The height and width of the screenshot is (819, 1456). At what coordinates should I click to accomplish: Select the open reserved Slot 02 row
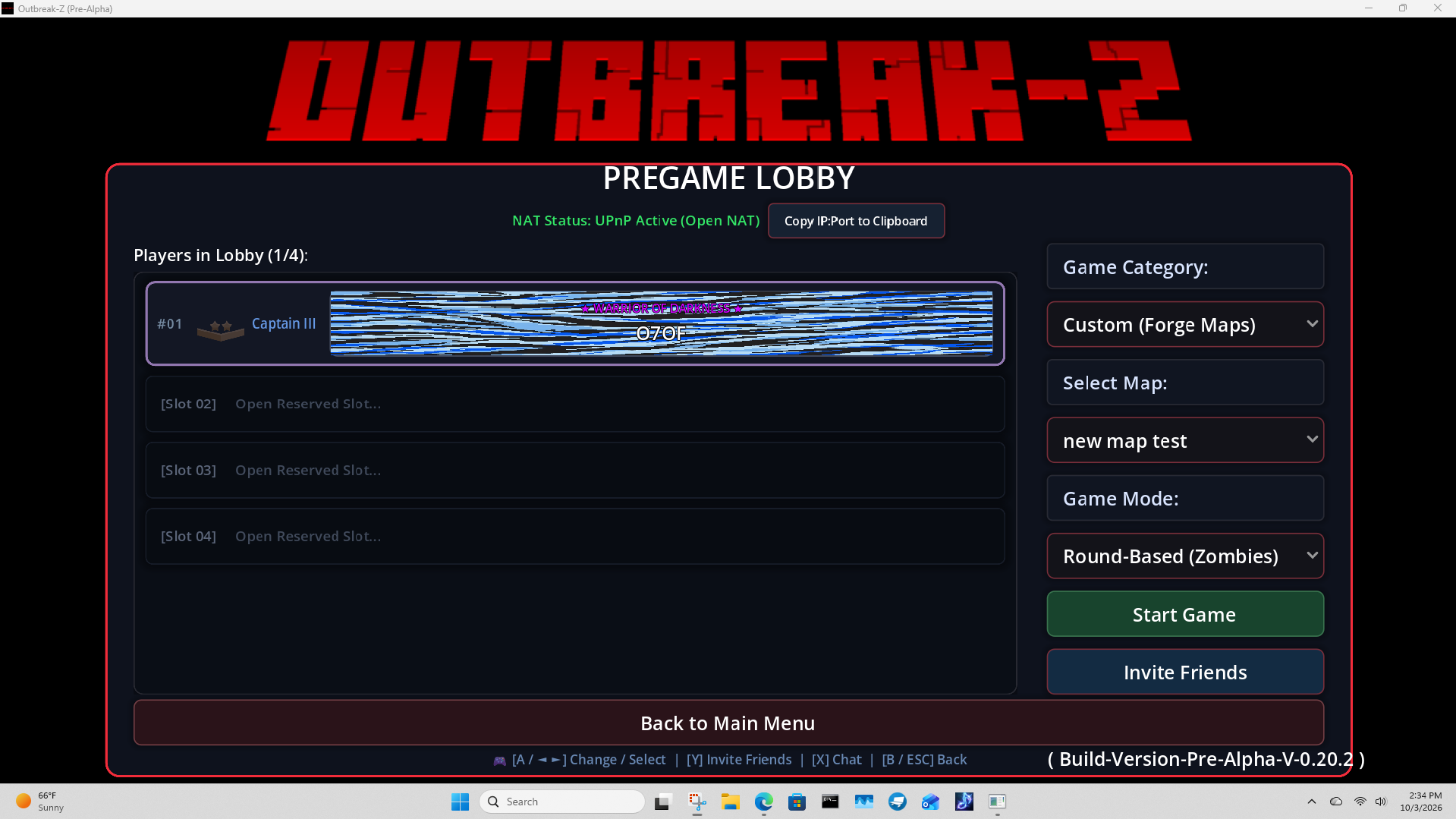pyautogui.click(x=575, y=404)
